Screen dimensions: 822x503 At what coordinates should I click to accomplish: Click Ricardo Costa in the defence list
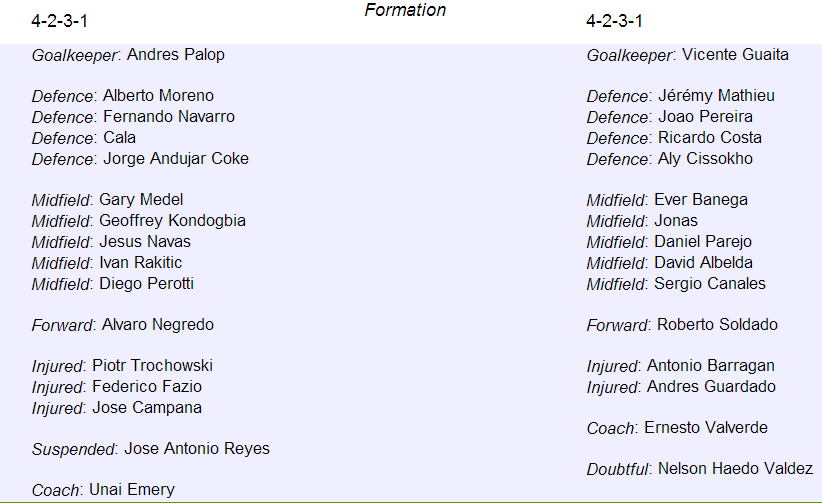point(710,137)
